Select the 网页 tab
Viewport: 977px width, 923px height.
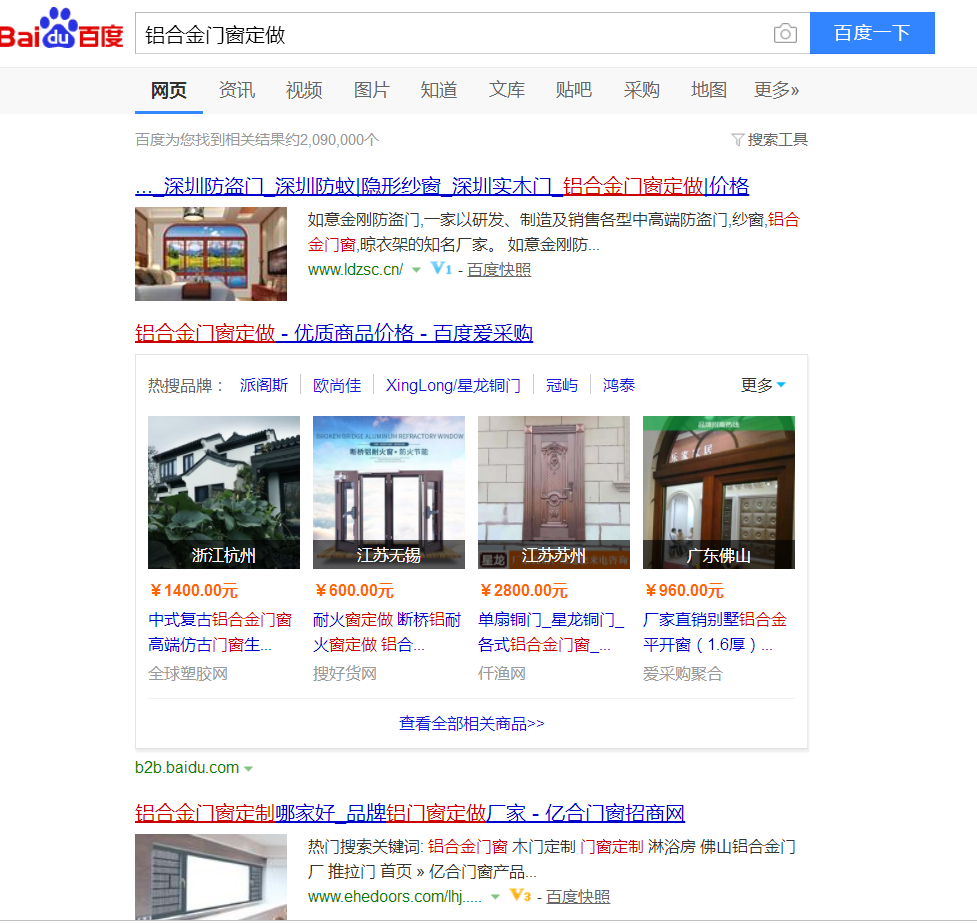[x=169, y=90]
